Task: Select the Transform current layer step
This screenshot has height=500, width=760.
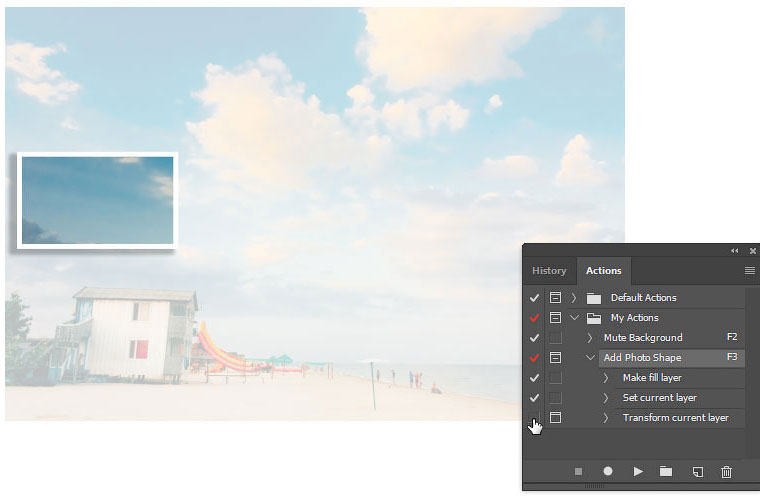Action: pyautogui.click(x=676, y=418)
